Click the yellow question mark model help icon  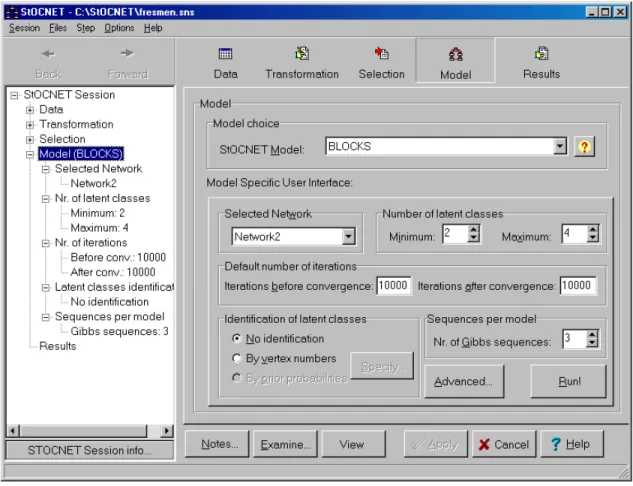584,147
